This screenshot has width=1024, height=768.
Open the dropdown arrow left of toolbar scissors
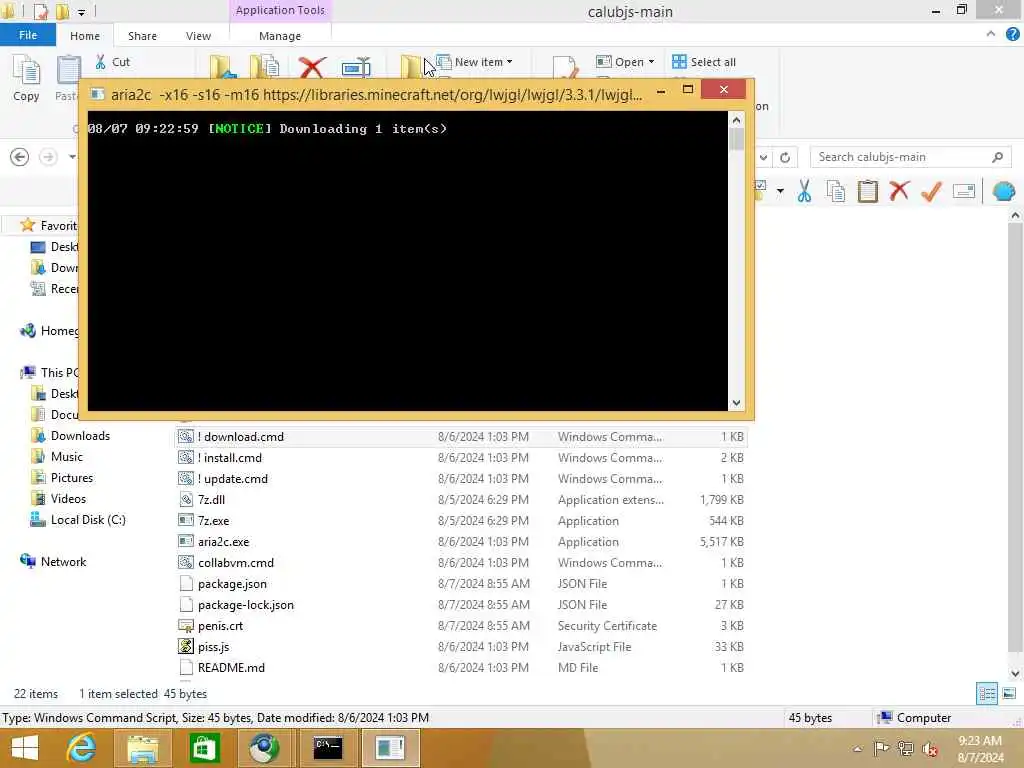point(780,191)
